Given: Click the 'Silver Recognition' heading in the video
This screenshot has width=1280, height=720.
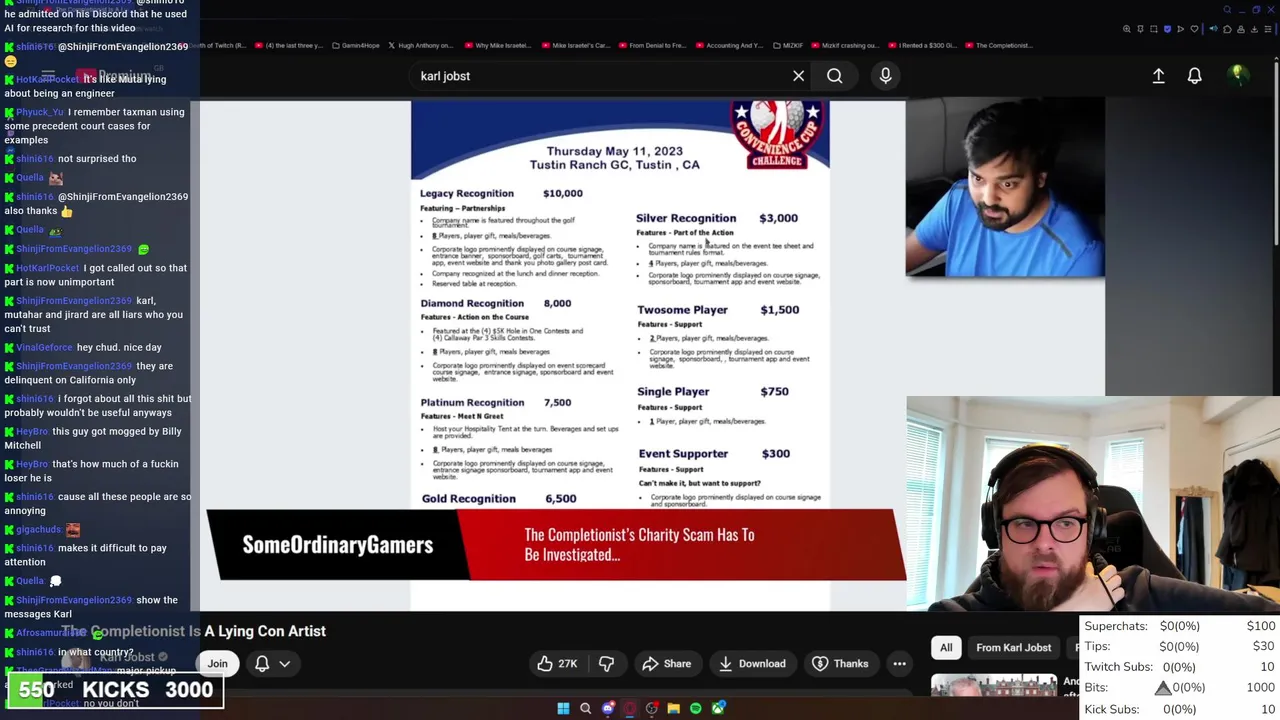Looking at the screenshot, I should [x=686, y=218].
